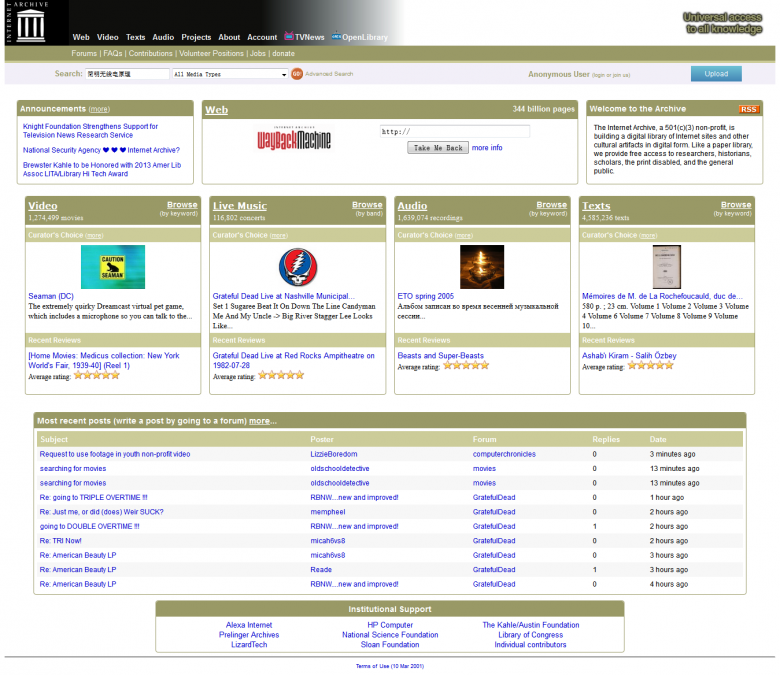Click the OpenLibrary icon in navigation
The height and width of the screenshot is (675, 780).
click(337, 37)
